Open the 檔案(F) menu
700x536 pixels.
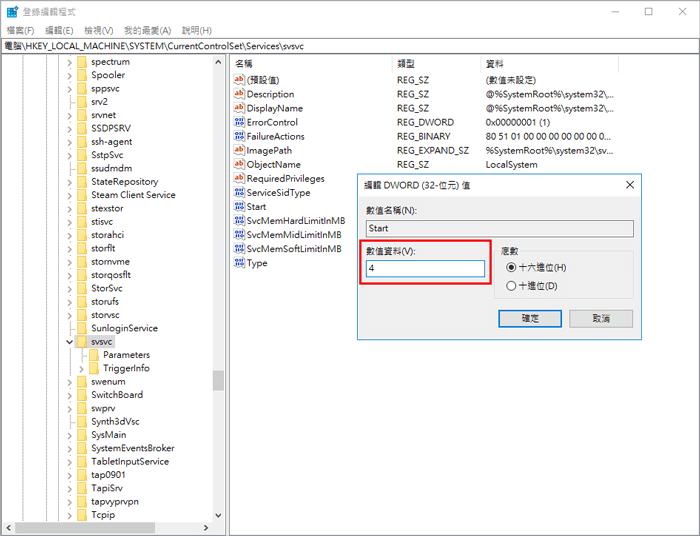[x=21, y=30]
